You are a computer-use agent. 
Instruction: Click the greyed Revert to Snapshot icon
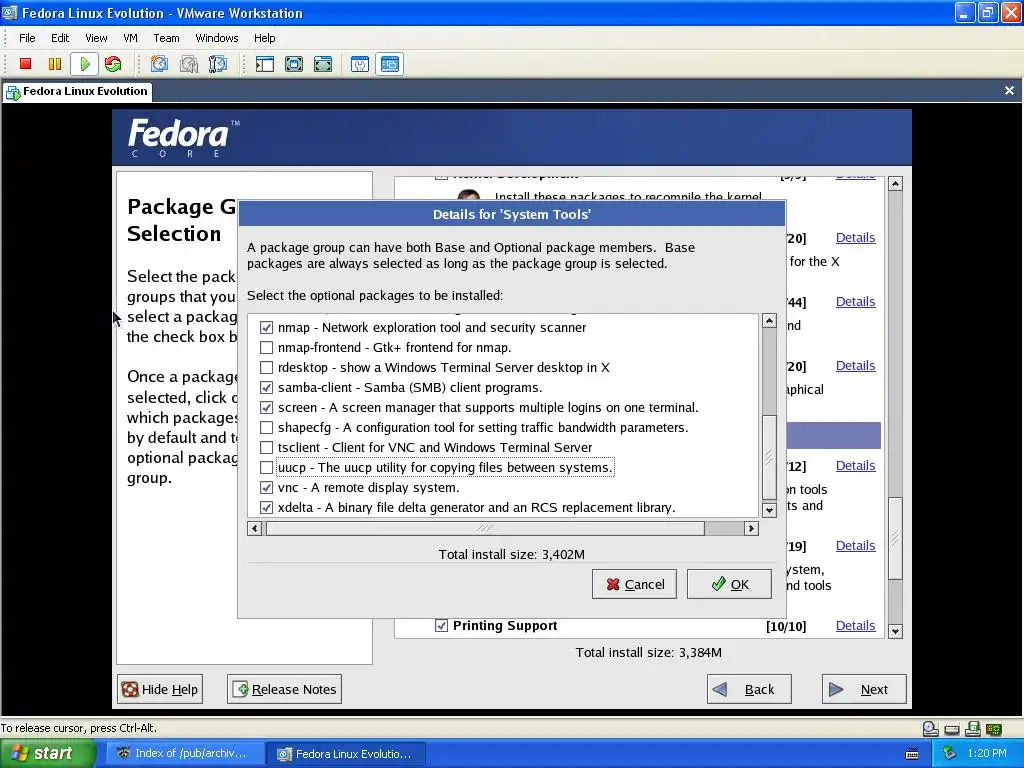[189, 64]
